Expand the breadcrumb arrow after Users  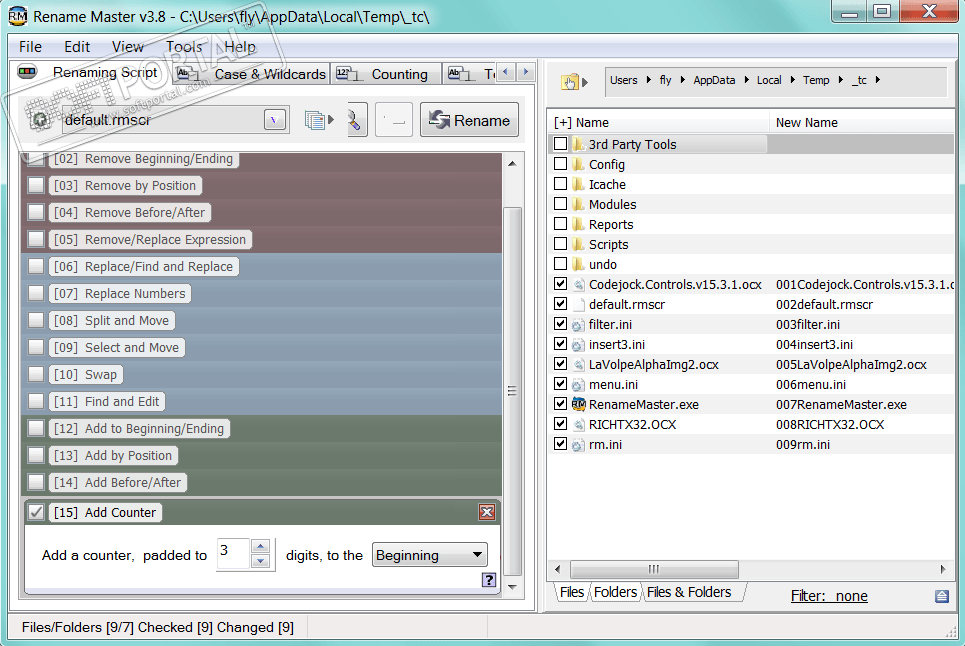tap(649, 80)
